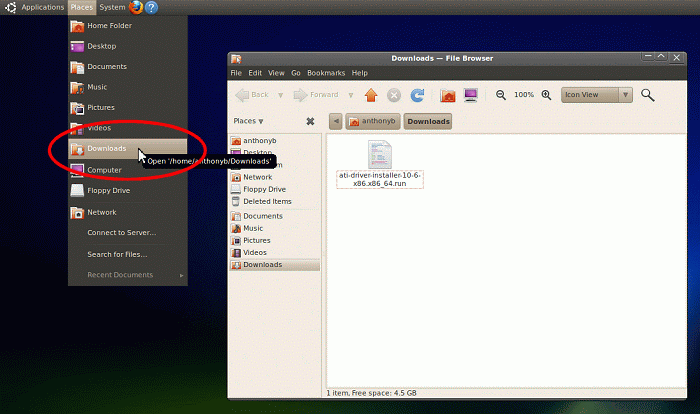The image size is (700, 414).
Task: Choose Connect to Server in Places menu
Action: [128, 233]
